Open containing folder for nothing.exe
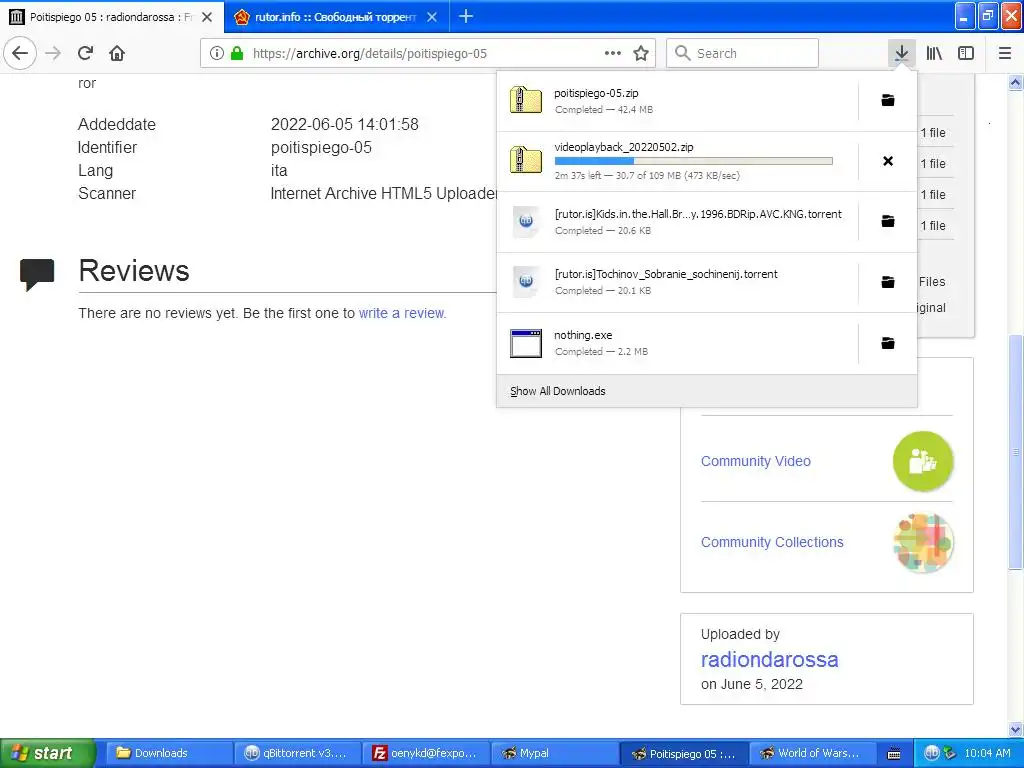 point(888,343)
